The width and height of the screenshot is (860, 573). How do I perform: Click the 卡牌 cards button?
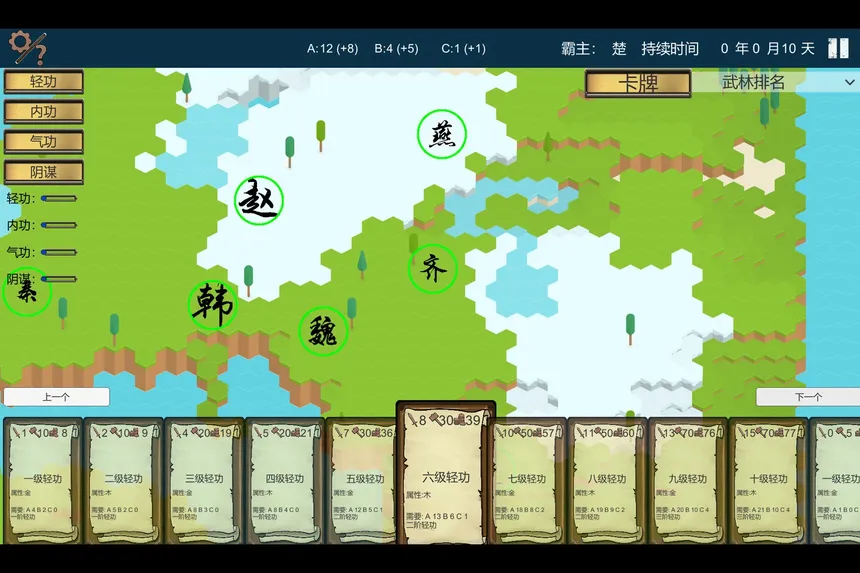638,83
